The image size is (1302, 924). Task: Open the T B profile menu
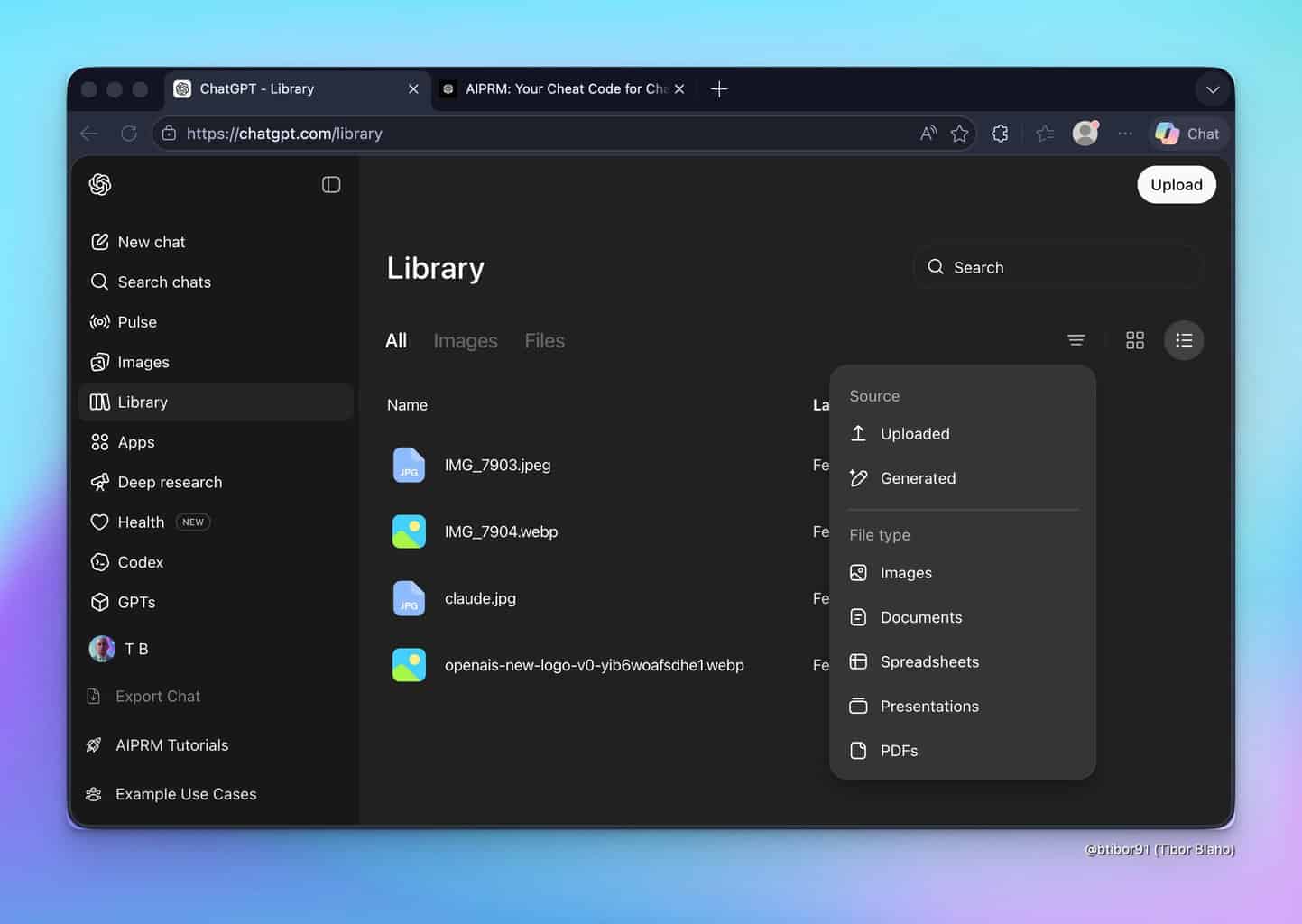[118, 649]
